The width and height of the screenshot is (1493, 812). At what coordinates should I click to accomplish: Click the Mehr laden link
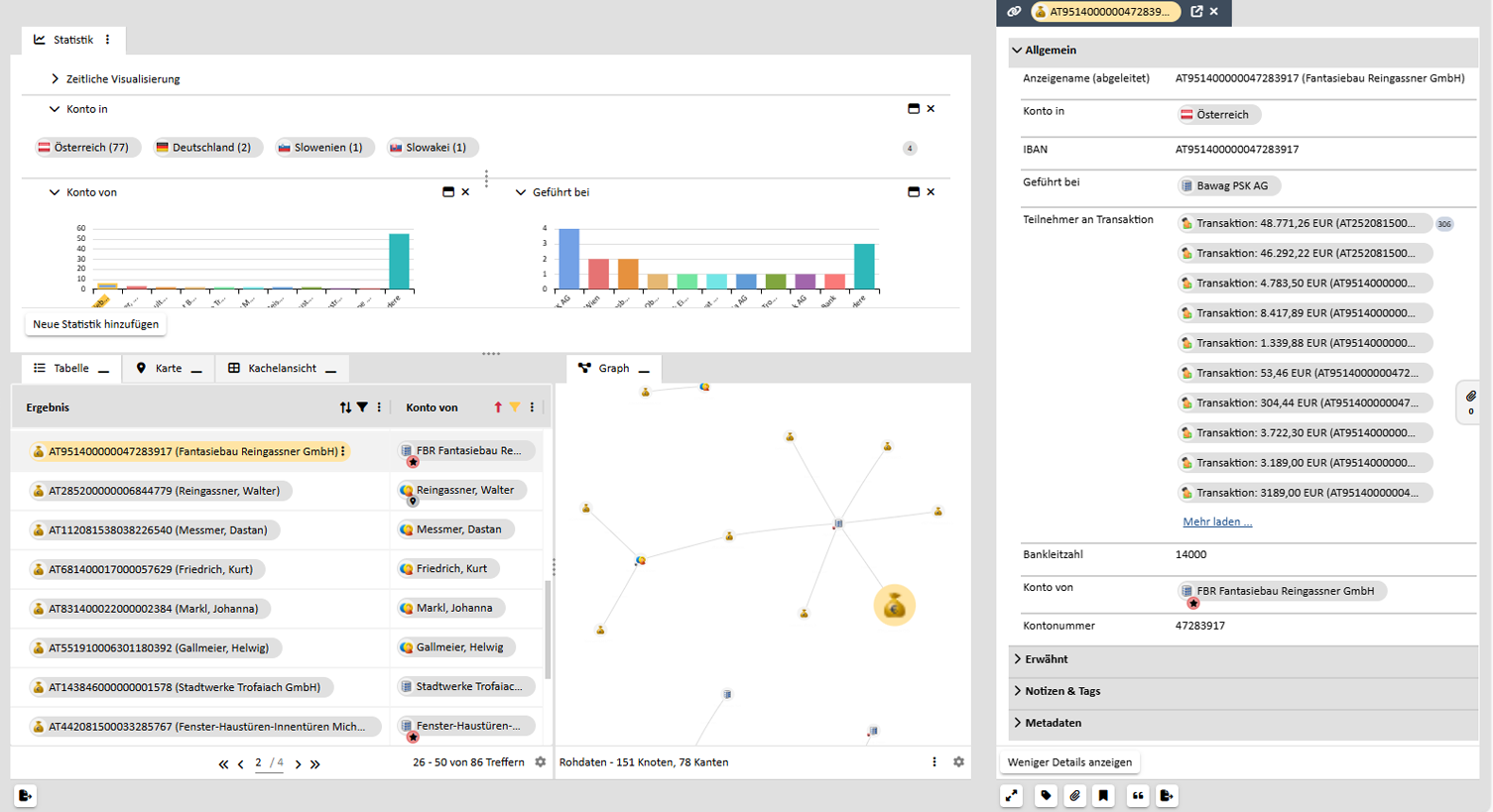(x=1217, y=522)
